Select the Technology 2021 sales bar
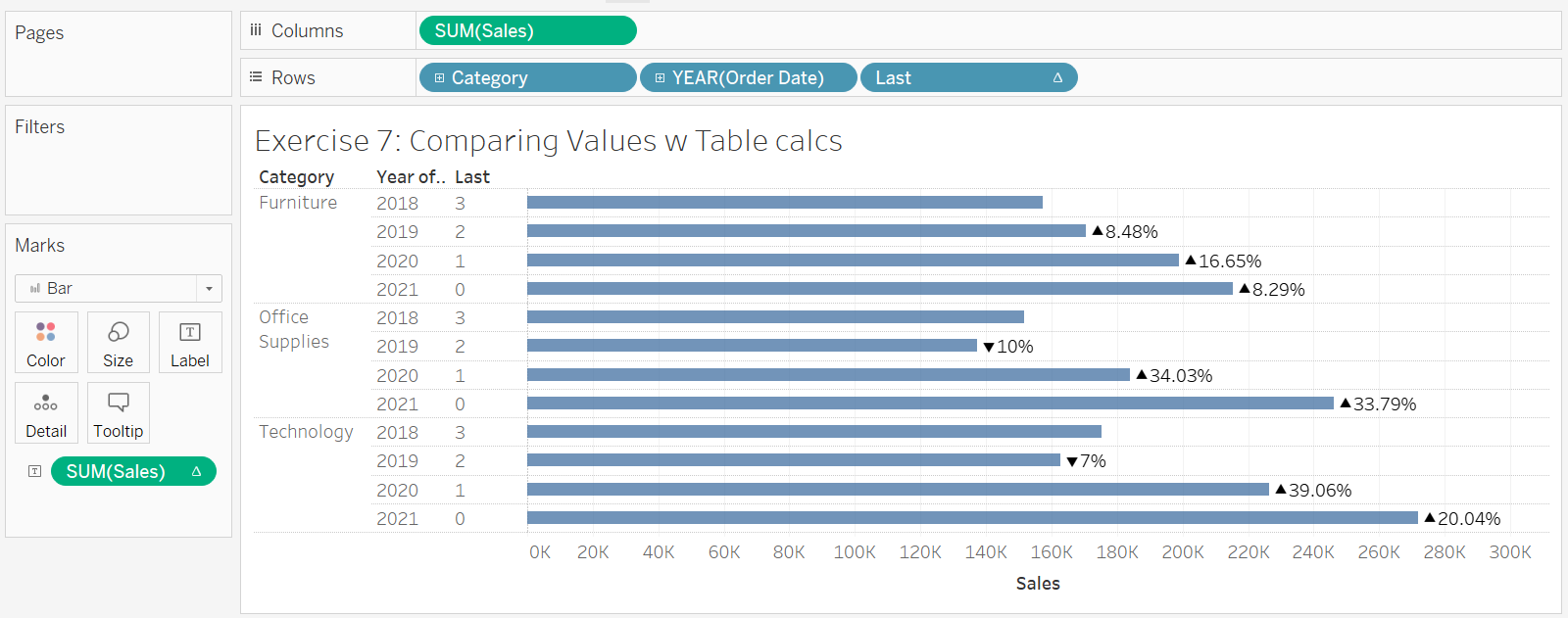Image resolution: width=1568 pixels, height=618 pixels. [971, 518]
